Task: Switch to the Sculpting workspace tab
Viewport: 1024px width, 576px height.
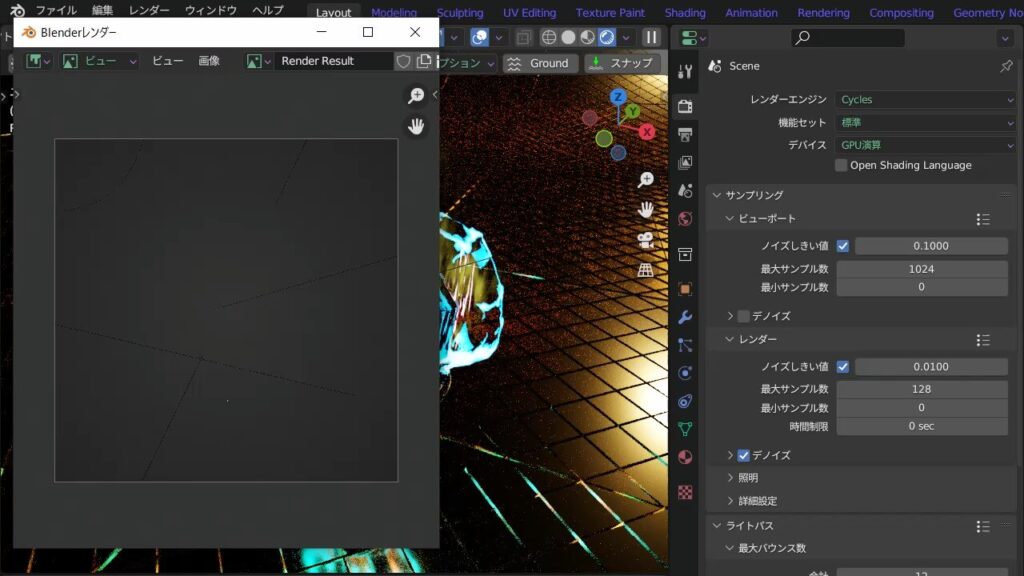Action: click(x=460, y=12)
